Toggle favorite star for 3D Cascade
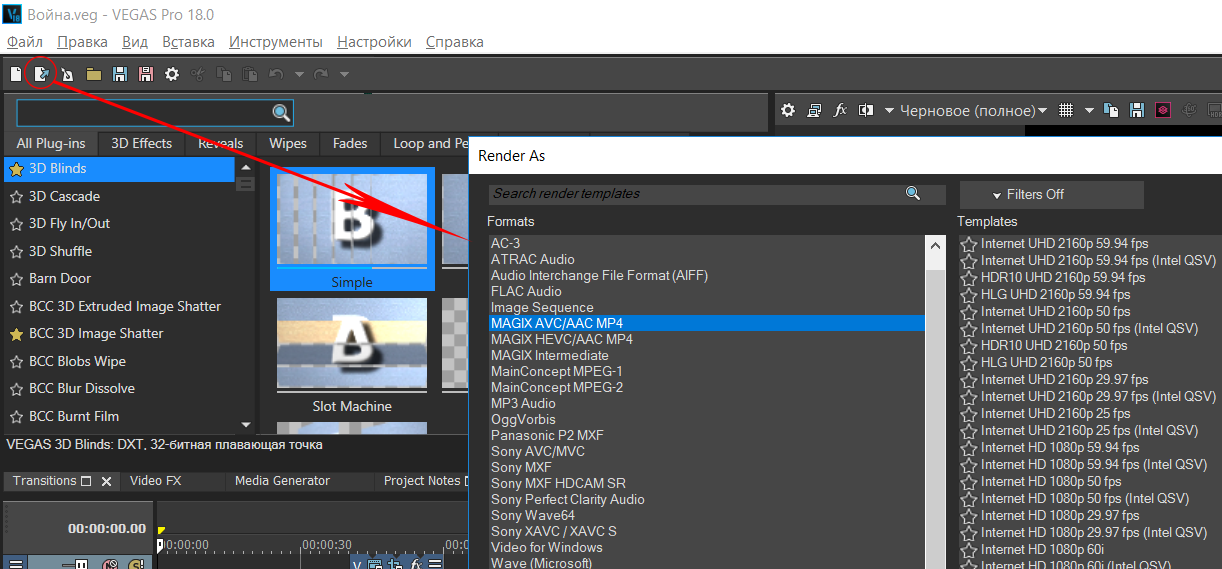This screenshot has width=1222, height=569. (16, 197)
